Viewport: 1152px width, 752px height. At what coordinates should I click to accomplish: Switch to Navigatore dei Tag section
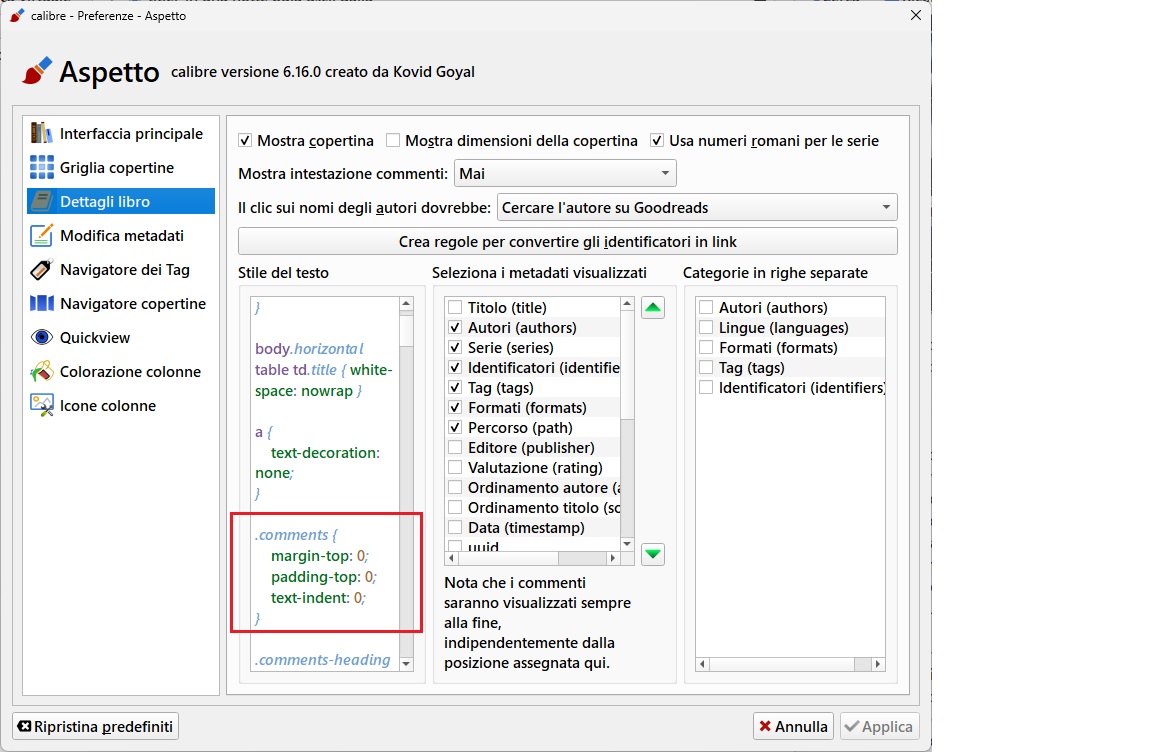(x=121, y=270)
